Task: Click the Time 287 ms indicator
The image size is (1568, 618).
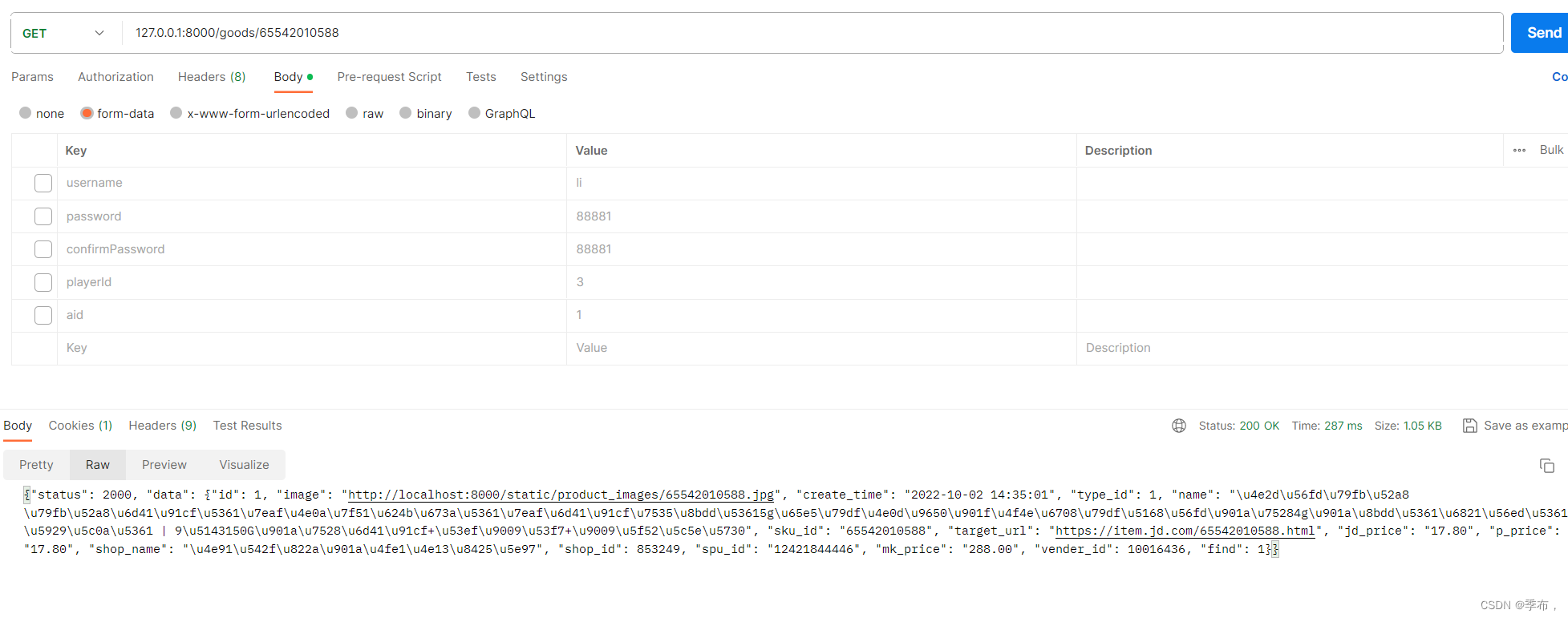Action: pos(1327,426)
